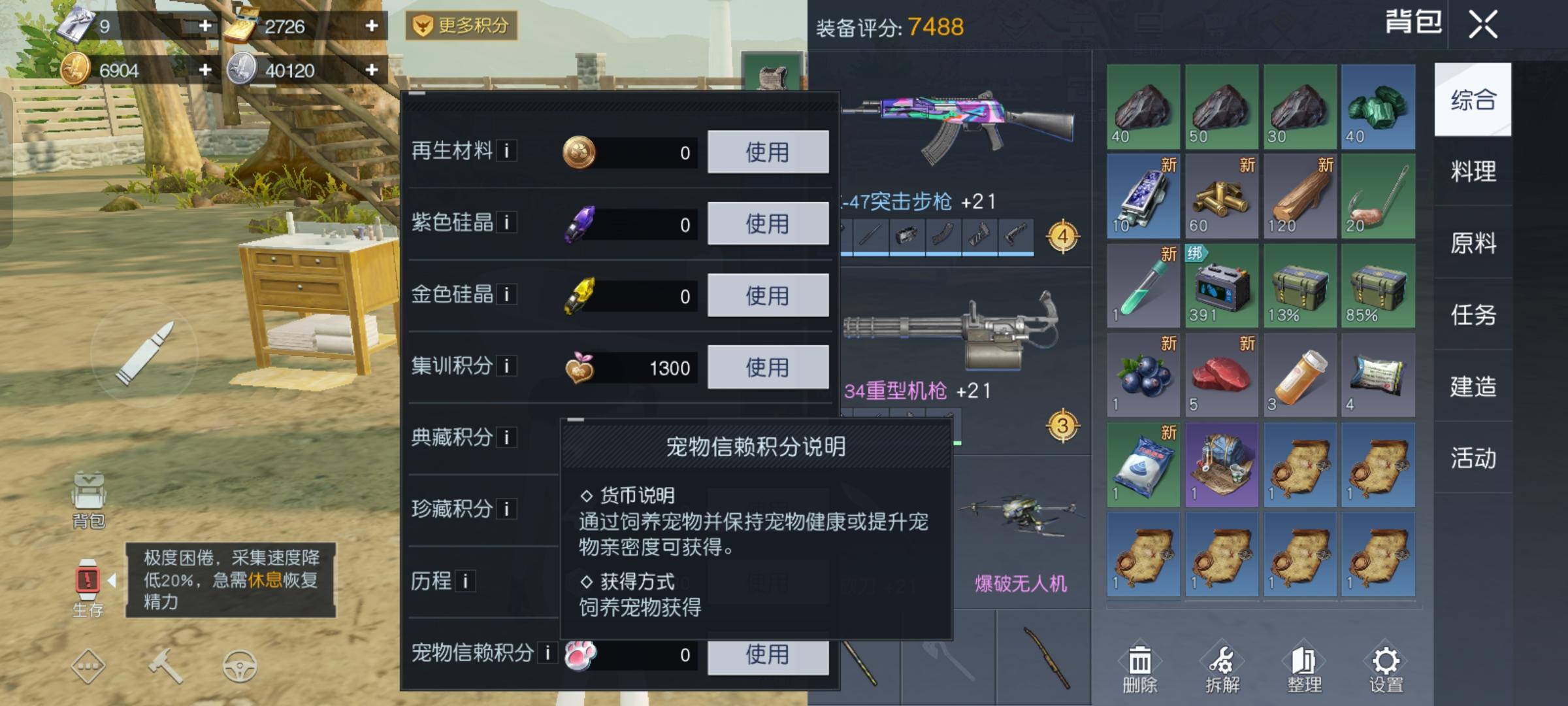Add currency with the plus next to 2726
1568x706 pixels.
[x=371, y=25]
